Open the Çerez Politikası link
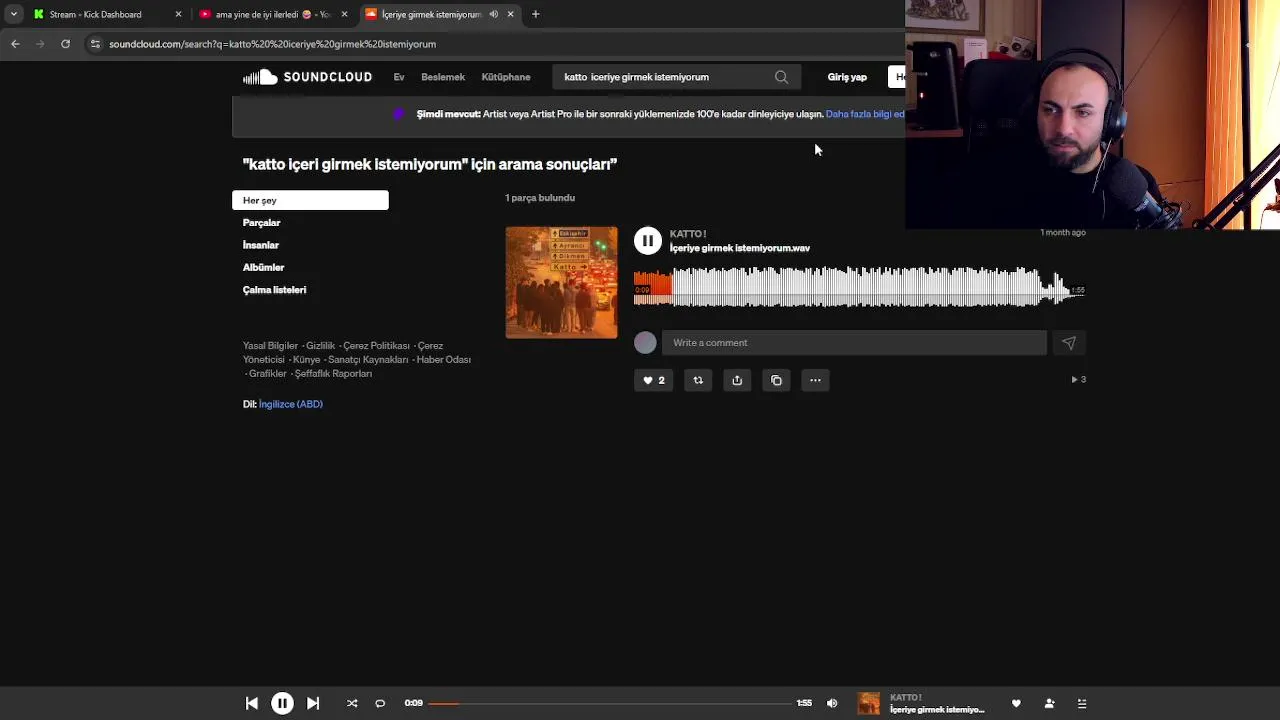Viewport: 1280px width, 720px height. [x=376, y=346]
